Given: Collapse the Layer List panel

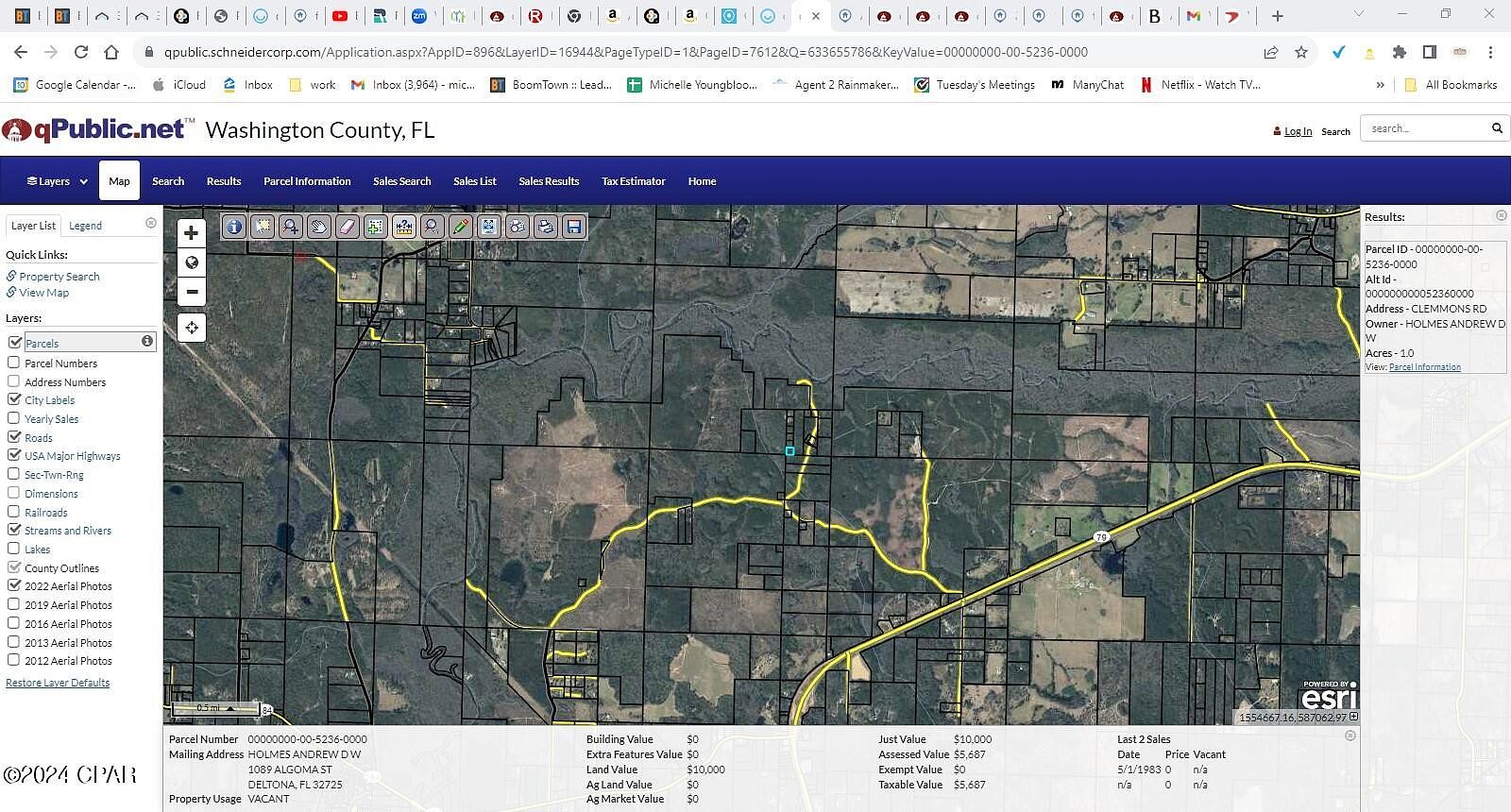Looking at the screenshot, I should [151, 223].
